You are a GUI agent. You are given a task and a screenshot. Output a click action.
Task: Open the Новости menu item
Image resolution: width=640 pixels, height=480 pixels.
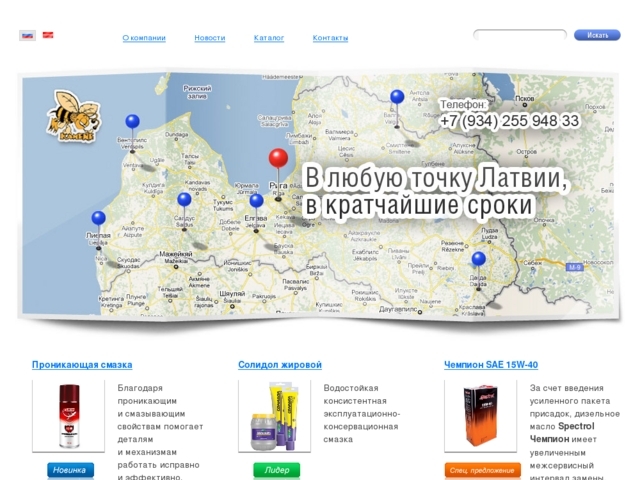210,38
